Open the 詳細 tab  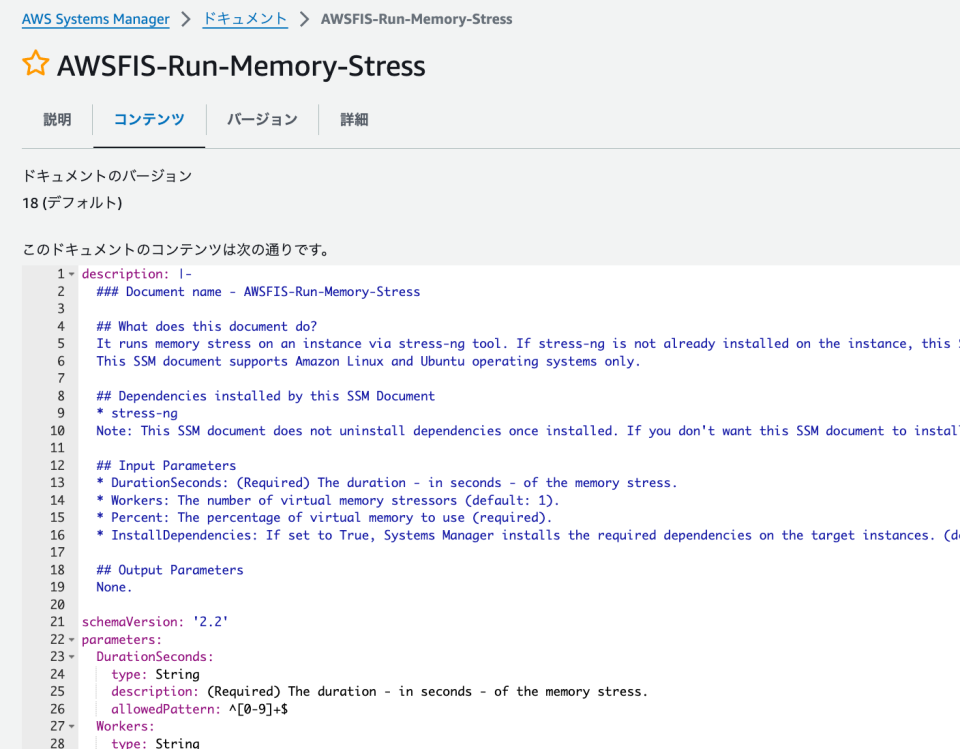(x=354, y=119)
